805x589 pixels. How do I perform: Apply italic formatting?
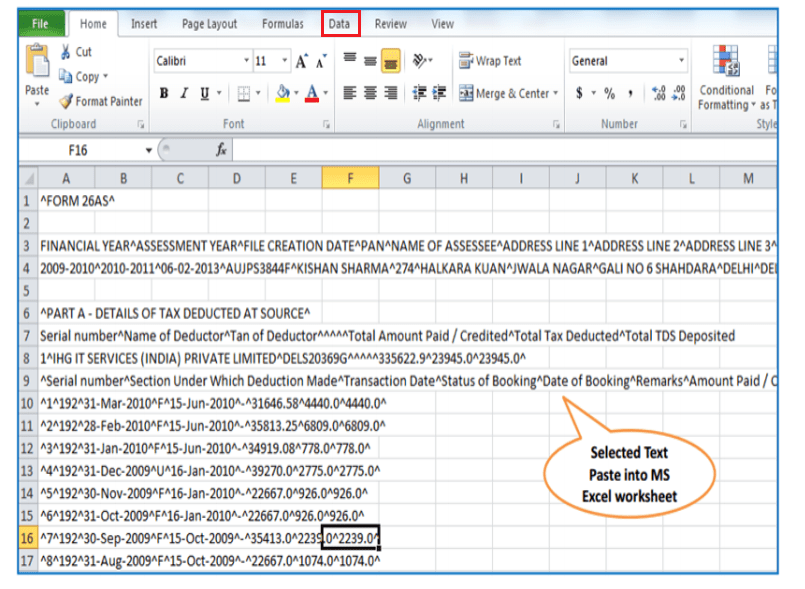pyautogui.click(x=184, y=92)
